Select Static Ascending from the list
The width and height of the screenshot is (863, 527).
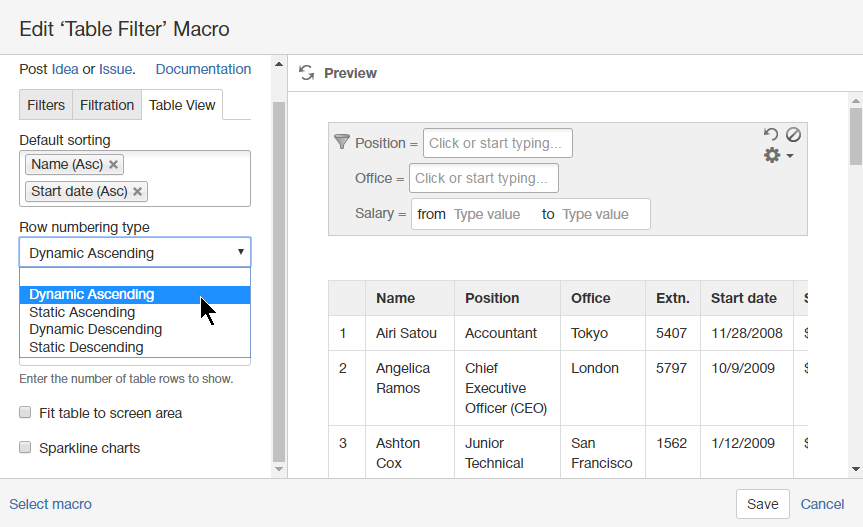[x=82, y=312]
